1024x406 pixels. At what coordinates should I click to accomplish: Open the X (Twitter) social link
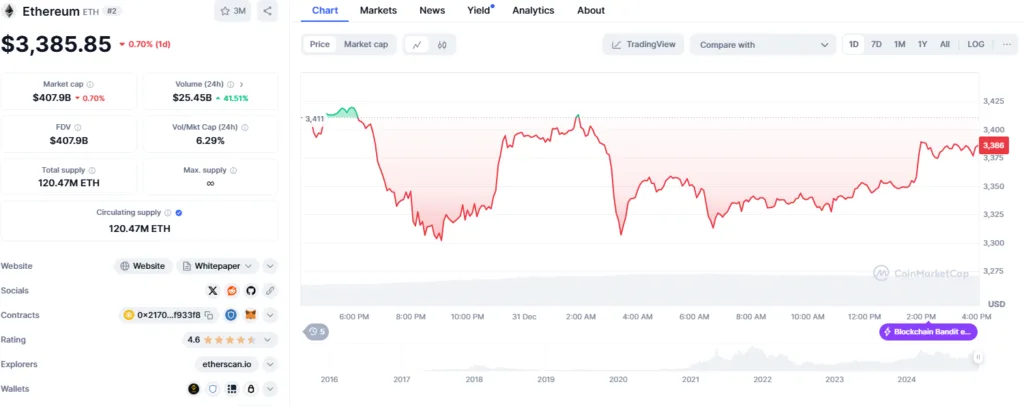212,290
